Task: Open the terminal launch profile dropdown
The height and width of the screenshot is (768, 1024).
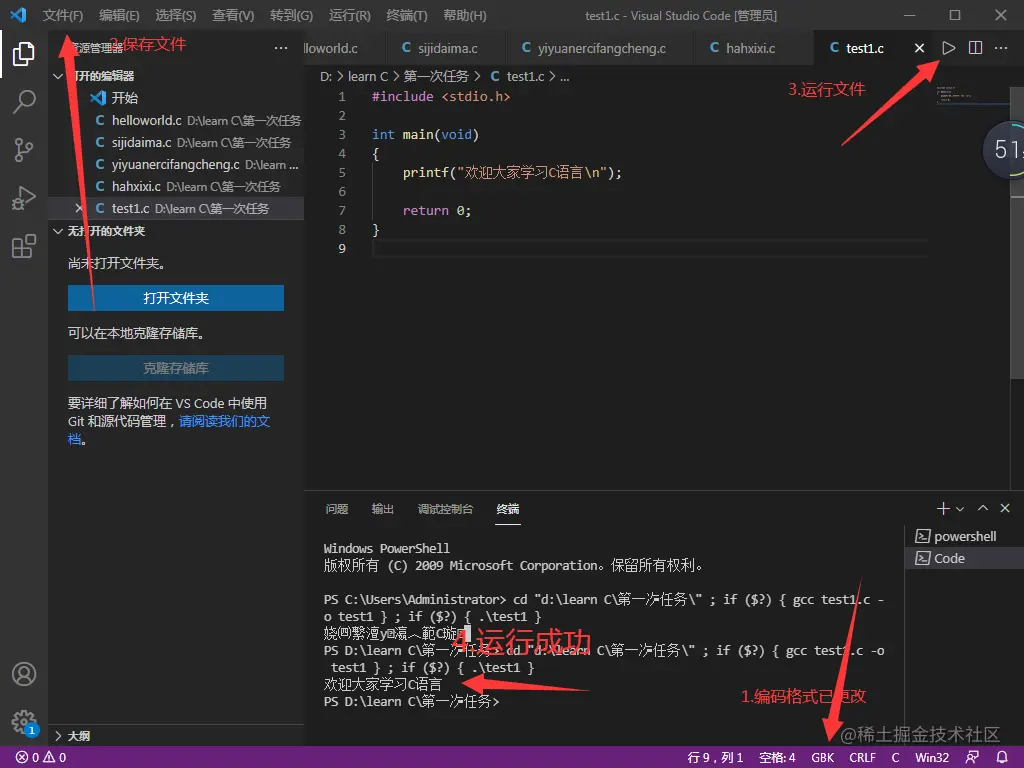Action: pos(960,508)
